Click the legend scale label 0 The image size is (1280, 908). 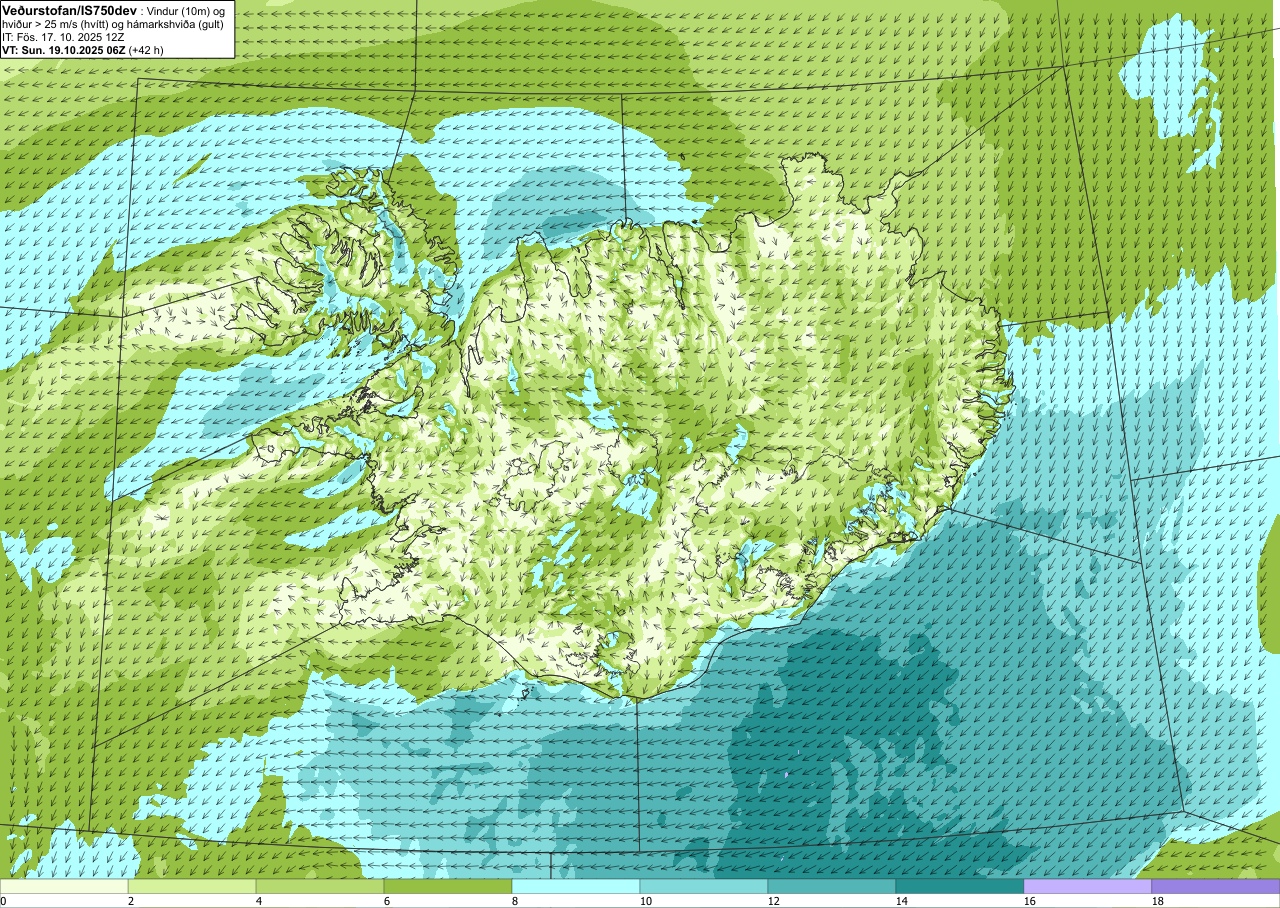click(x=4, y=901)
